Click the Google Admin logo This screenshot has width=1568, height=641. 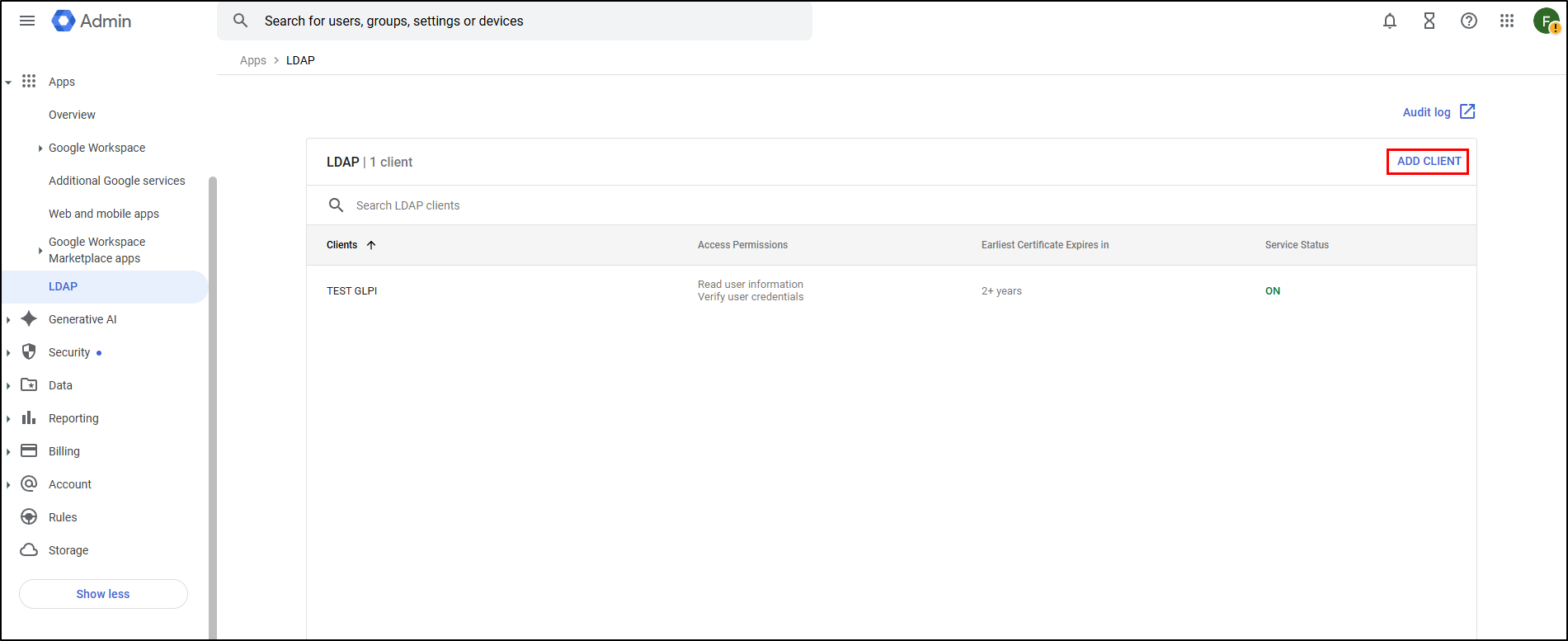[92, 21]
